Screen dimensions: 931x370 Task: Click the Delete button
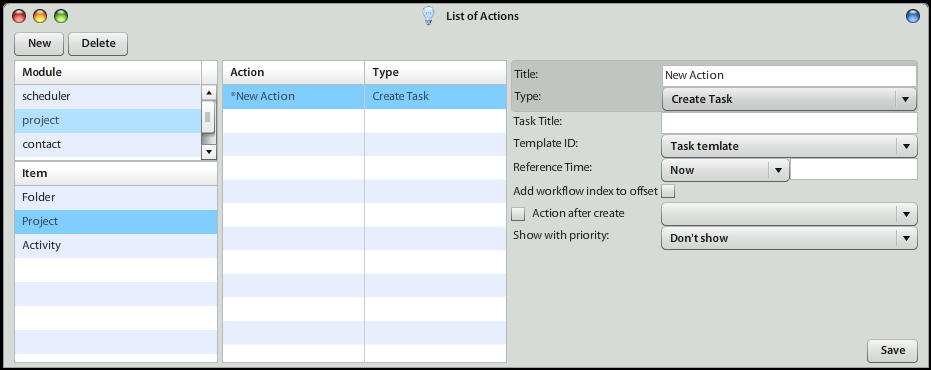[98, 43]
